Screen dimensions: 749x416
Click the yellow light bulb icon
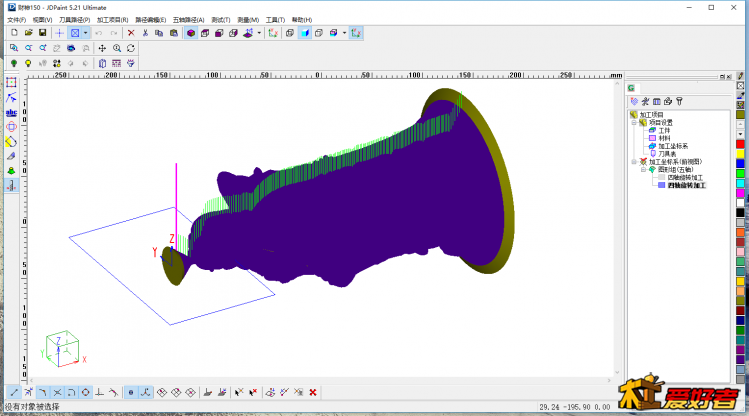click(x=28, y=64)
